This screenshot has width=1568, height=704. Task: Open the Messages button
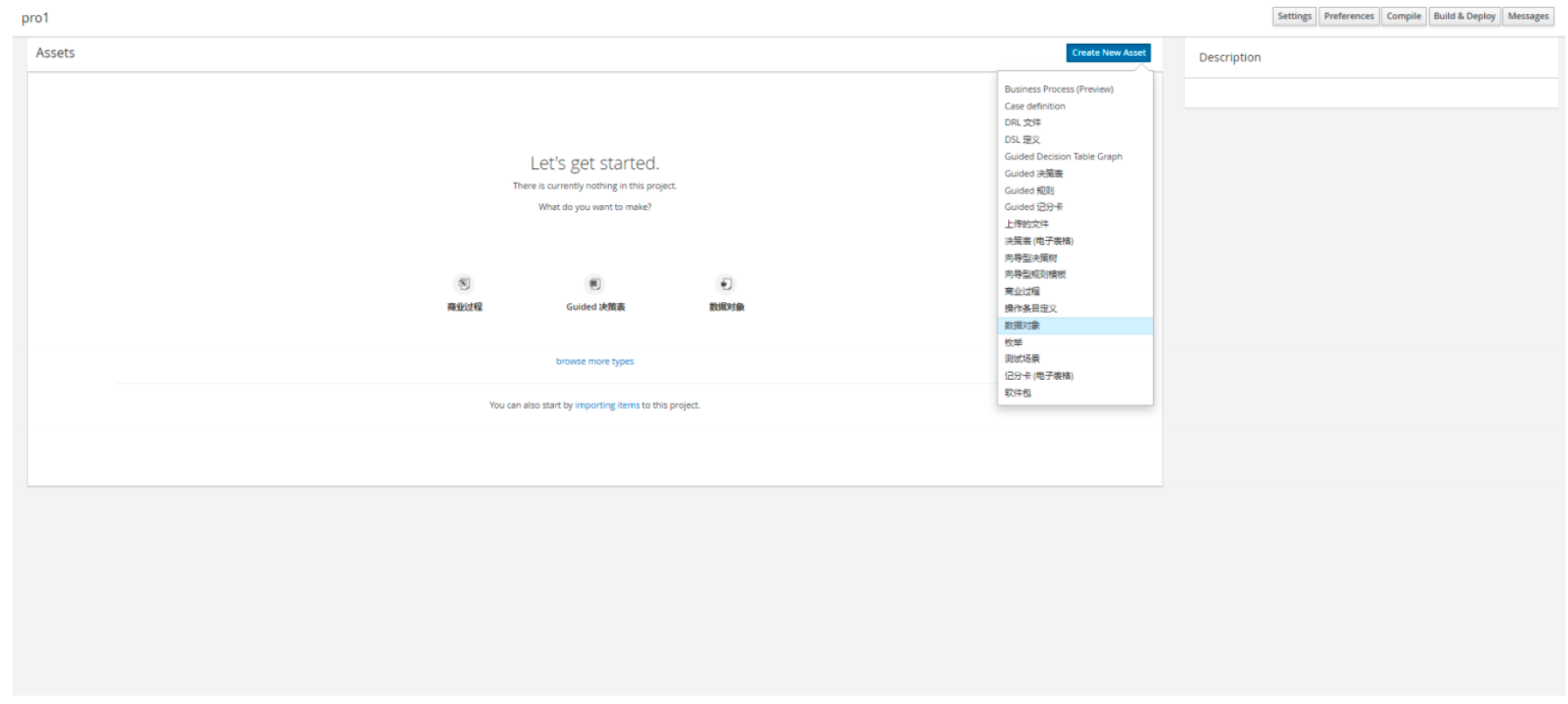1528,17
